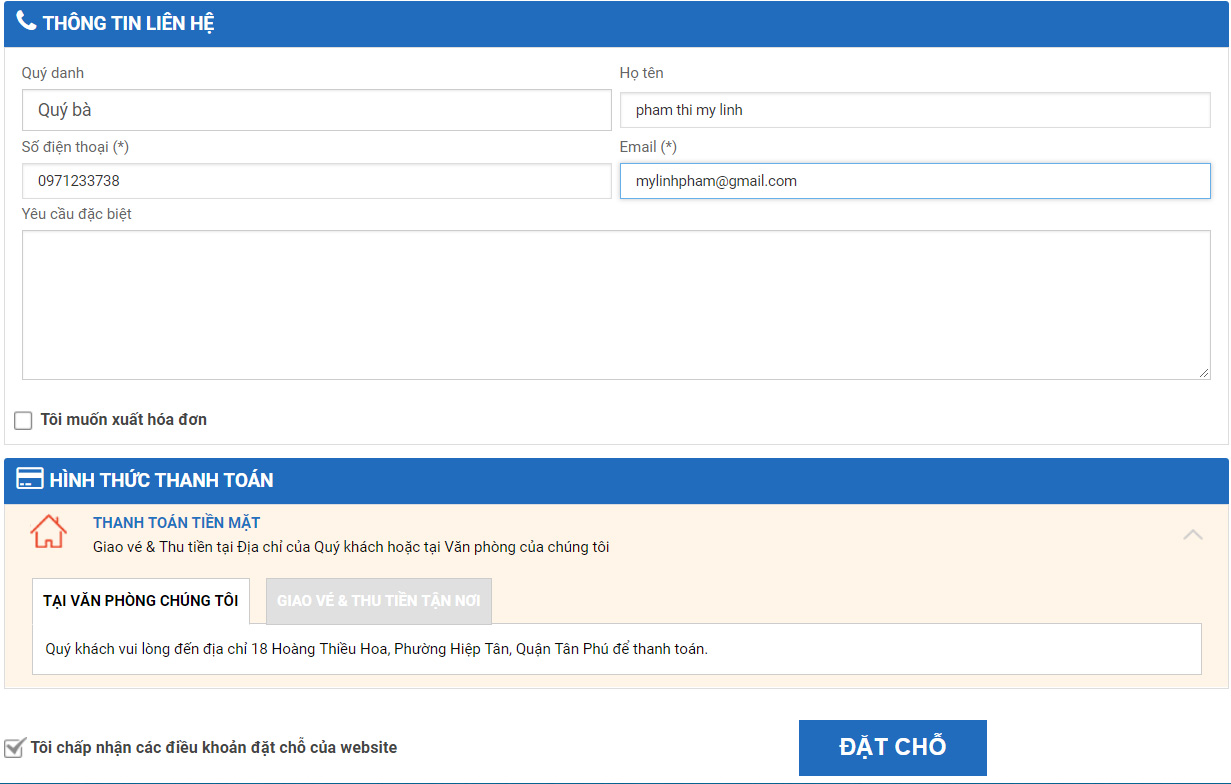Focus the phone number field showing 0971233738
1231x784 pixels.
click(x=316, y=181)
